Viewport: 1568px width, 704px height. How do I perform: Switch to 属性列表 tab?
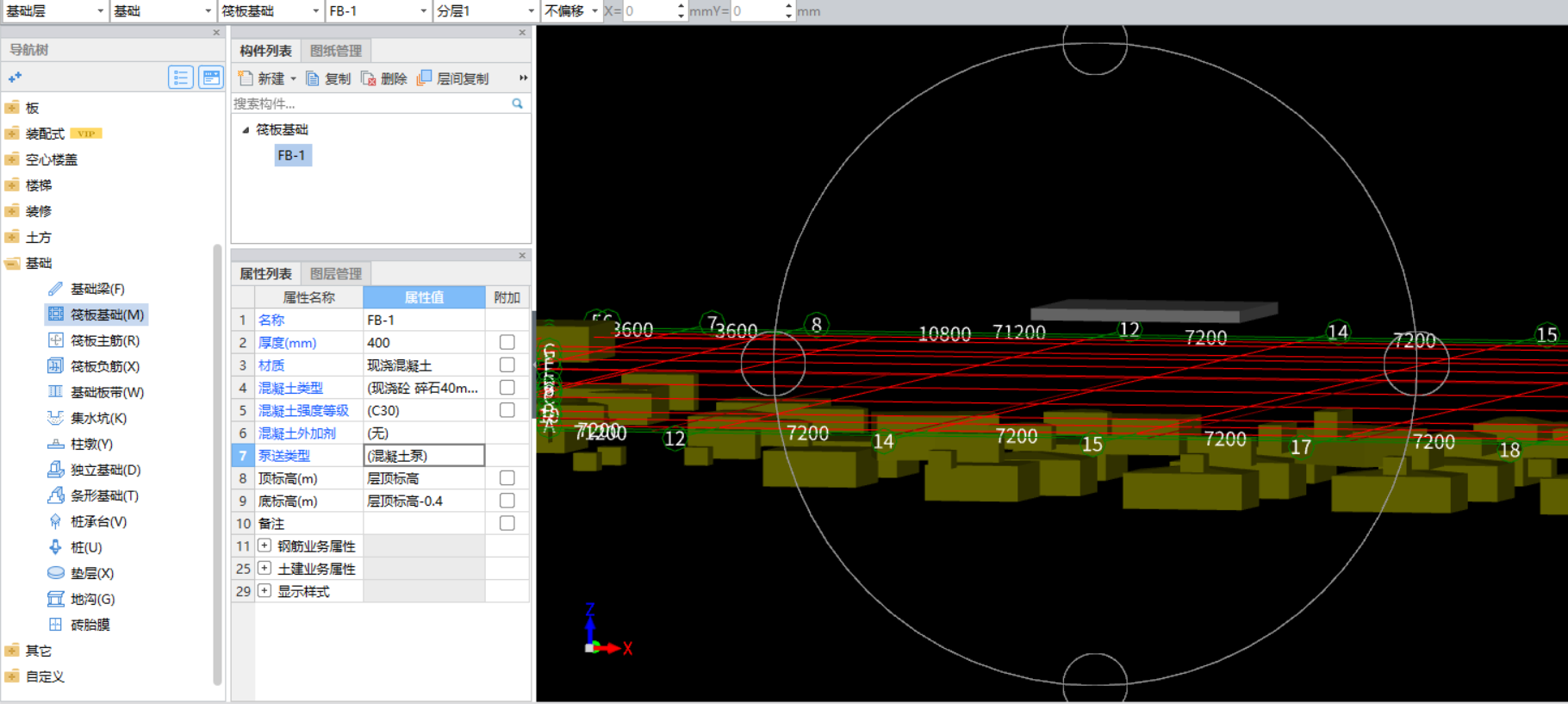[x=265, y=274]
